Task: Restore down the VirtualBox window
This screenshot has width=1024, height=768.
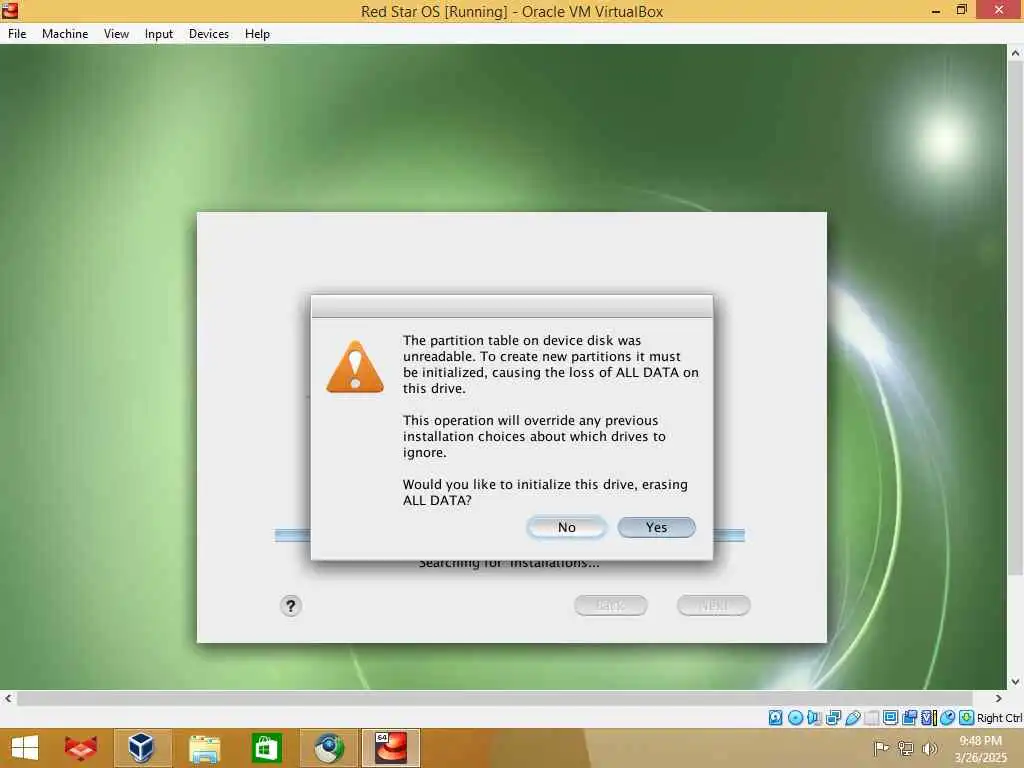Action: tap(961, 10)
